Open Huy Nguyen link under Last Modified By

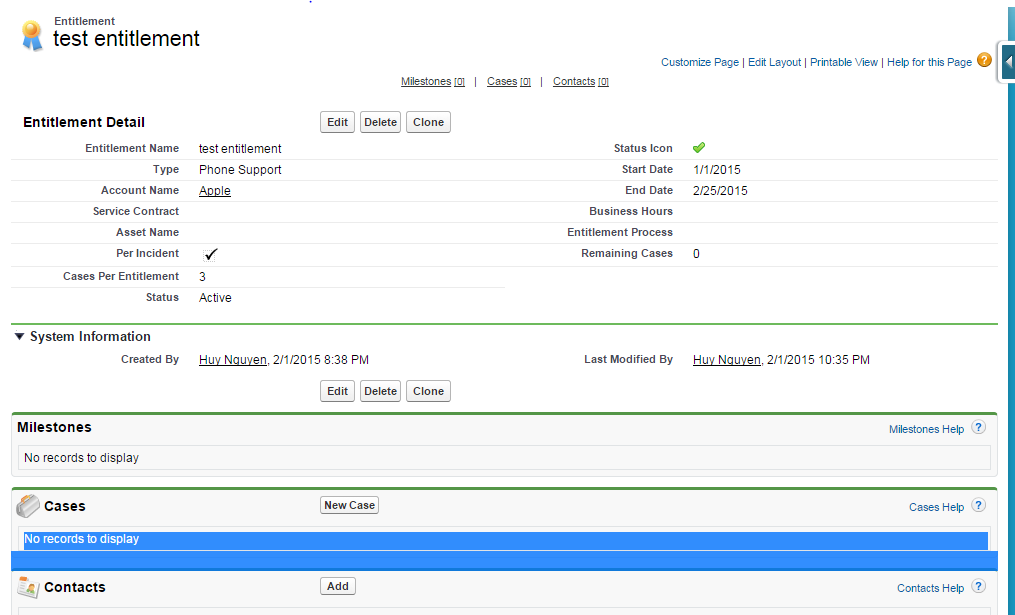(x=727, y=359)
